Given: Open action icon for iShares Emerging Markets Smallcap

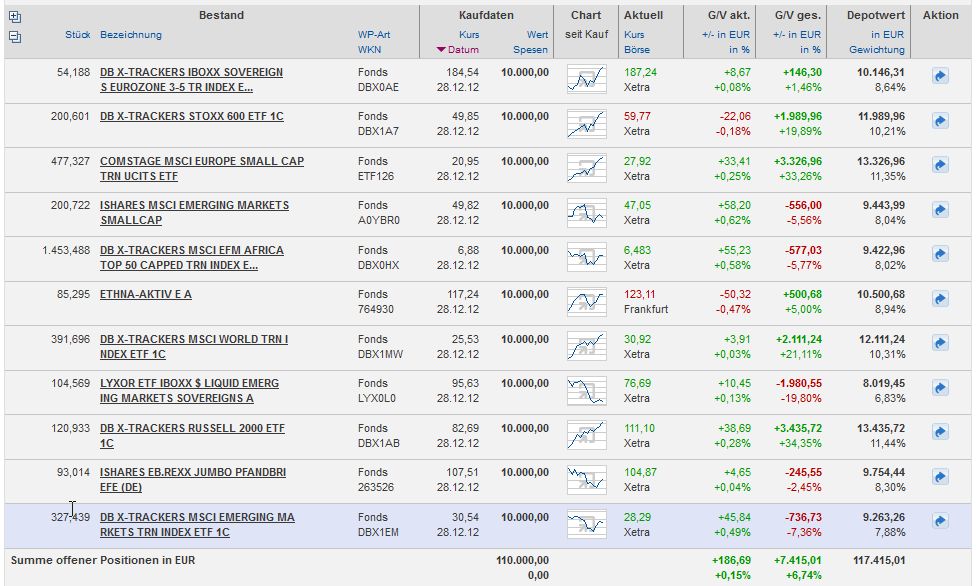Looking at the screenshot, I should (940, 209).
